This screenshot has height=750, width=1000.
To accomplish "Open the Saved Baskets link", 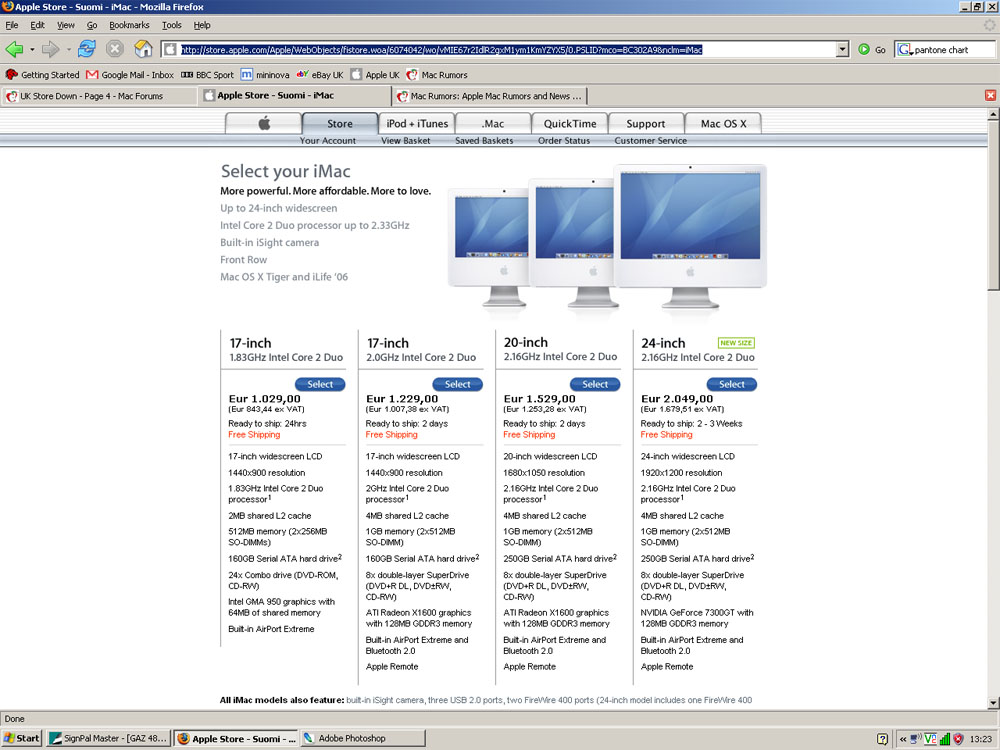I will [484, 140].
